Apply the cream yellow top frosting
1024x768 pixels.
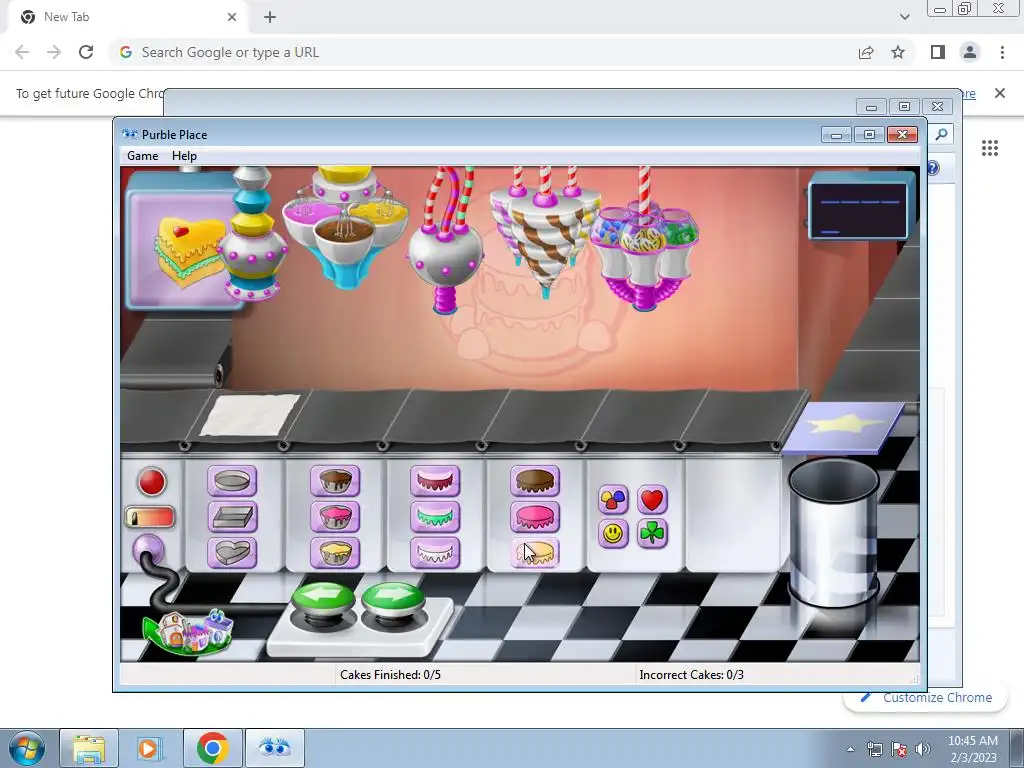(x=535, y=553)
